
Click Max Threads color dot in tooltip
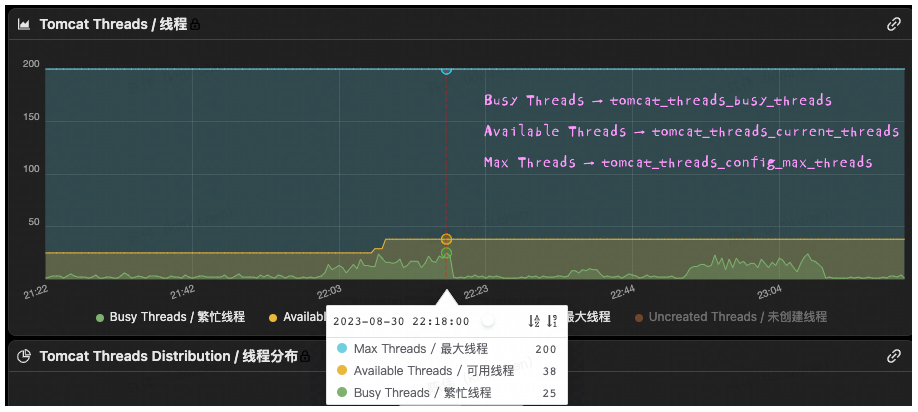(x=342, y=349)
